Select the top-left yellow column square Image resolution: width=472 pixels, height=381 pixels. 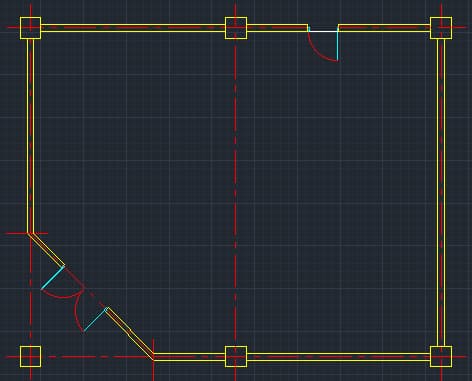(x=31, y=28)
